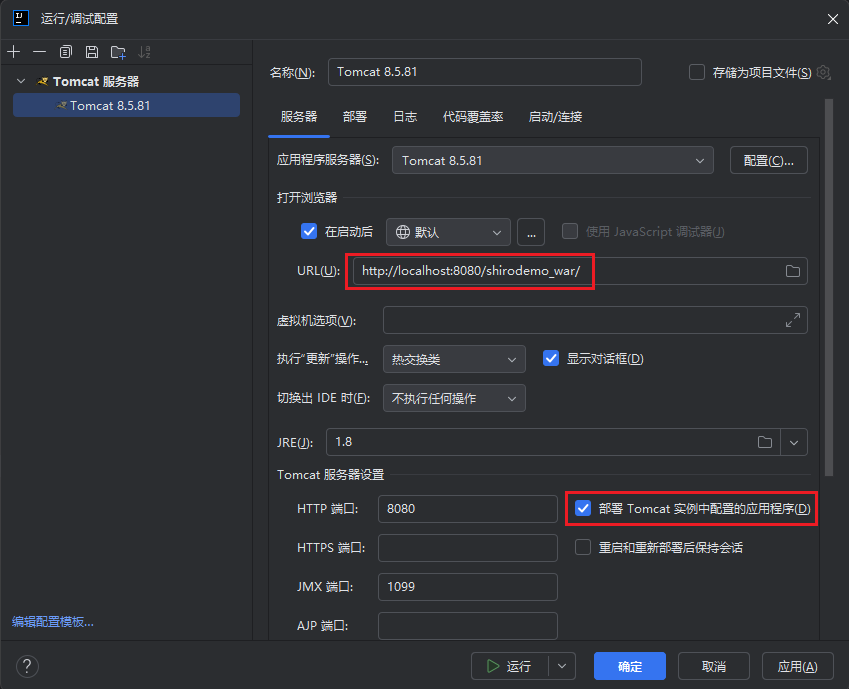Click the save configuration floppy disk icon
Viewport: 849px width, 689px height.
click(x=92, y=52)
